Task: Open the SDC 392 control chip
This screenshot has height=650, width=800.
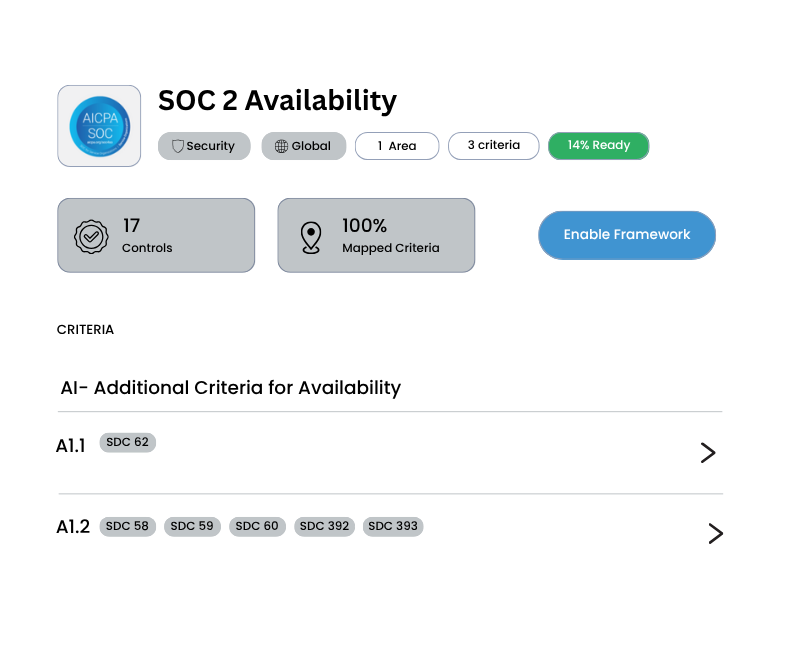Action: click(x=324, y=526)
